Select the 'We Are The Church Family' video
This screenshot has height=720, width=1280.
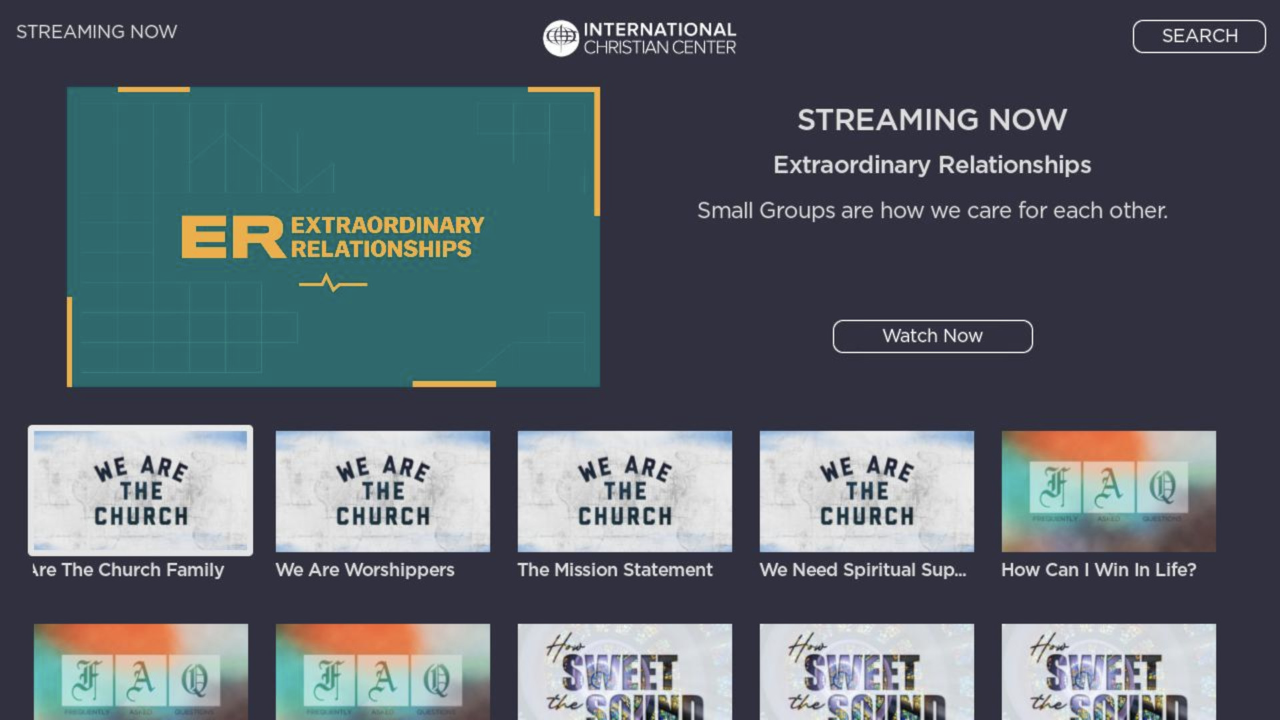[x=140, y=490]
